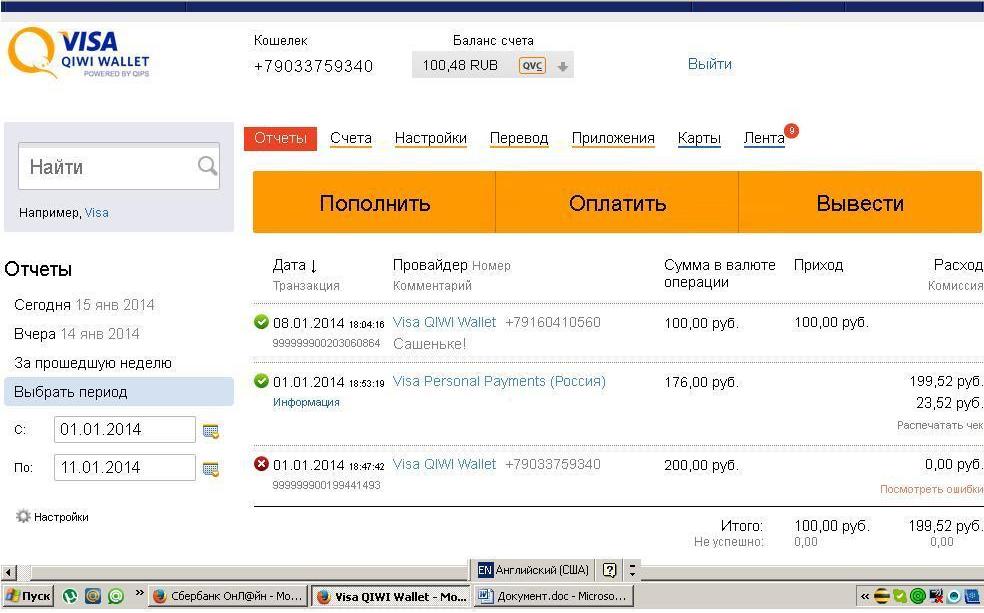Click Посмотреть ошибки link
984x613 pixels.
[931, 489]
